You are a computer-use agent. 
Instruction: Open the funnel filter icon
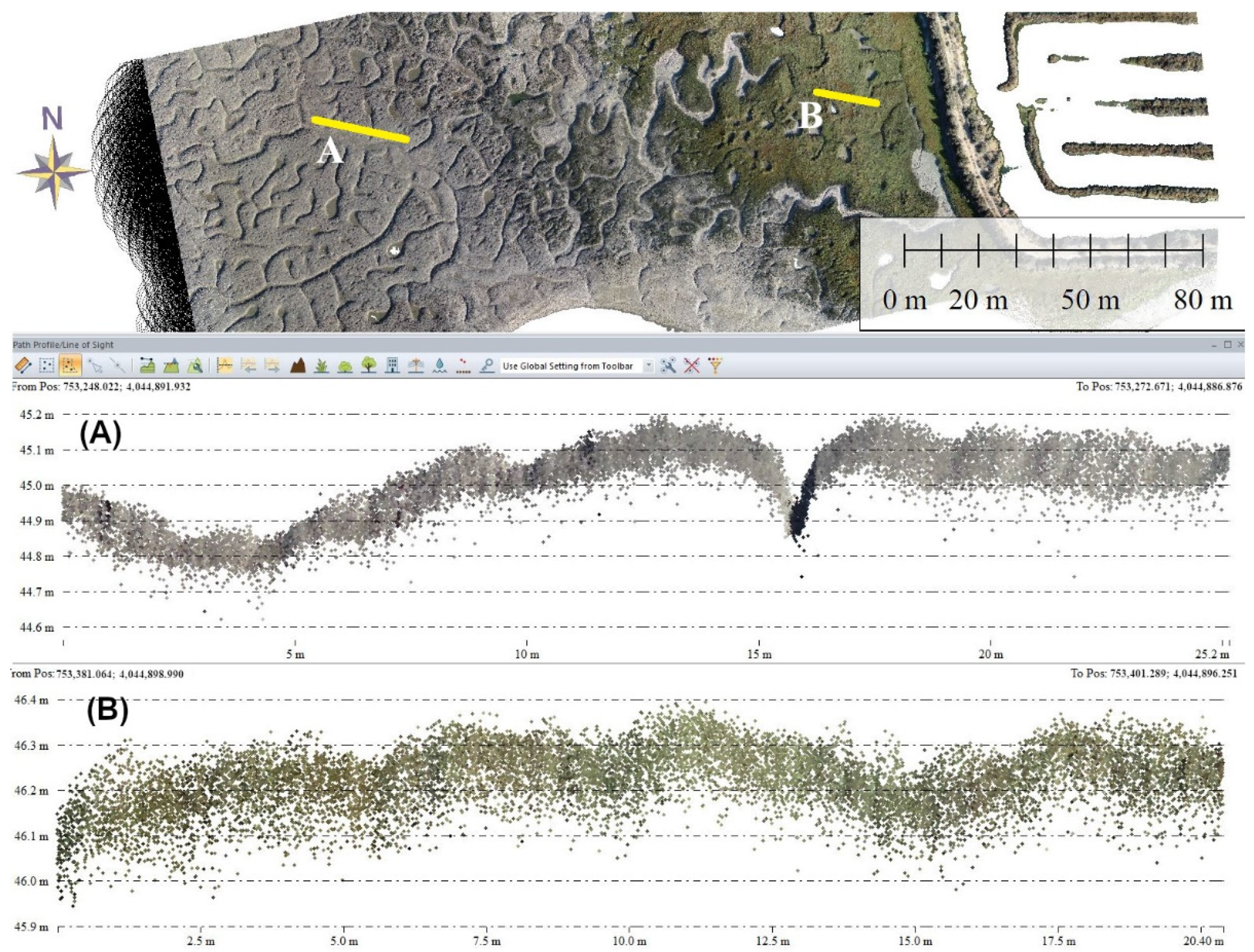[x=715, y=366]
